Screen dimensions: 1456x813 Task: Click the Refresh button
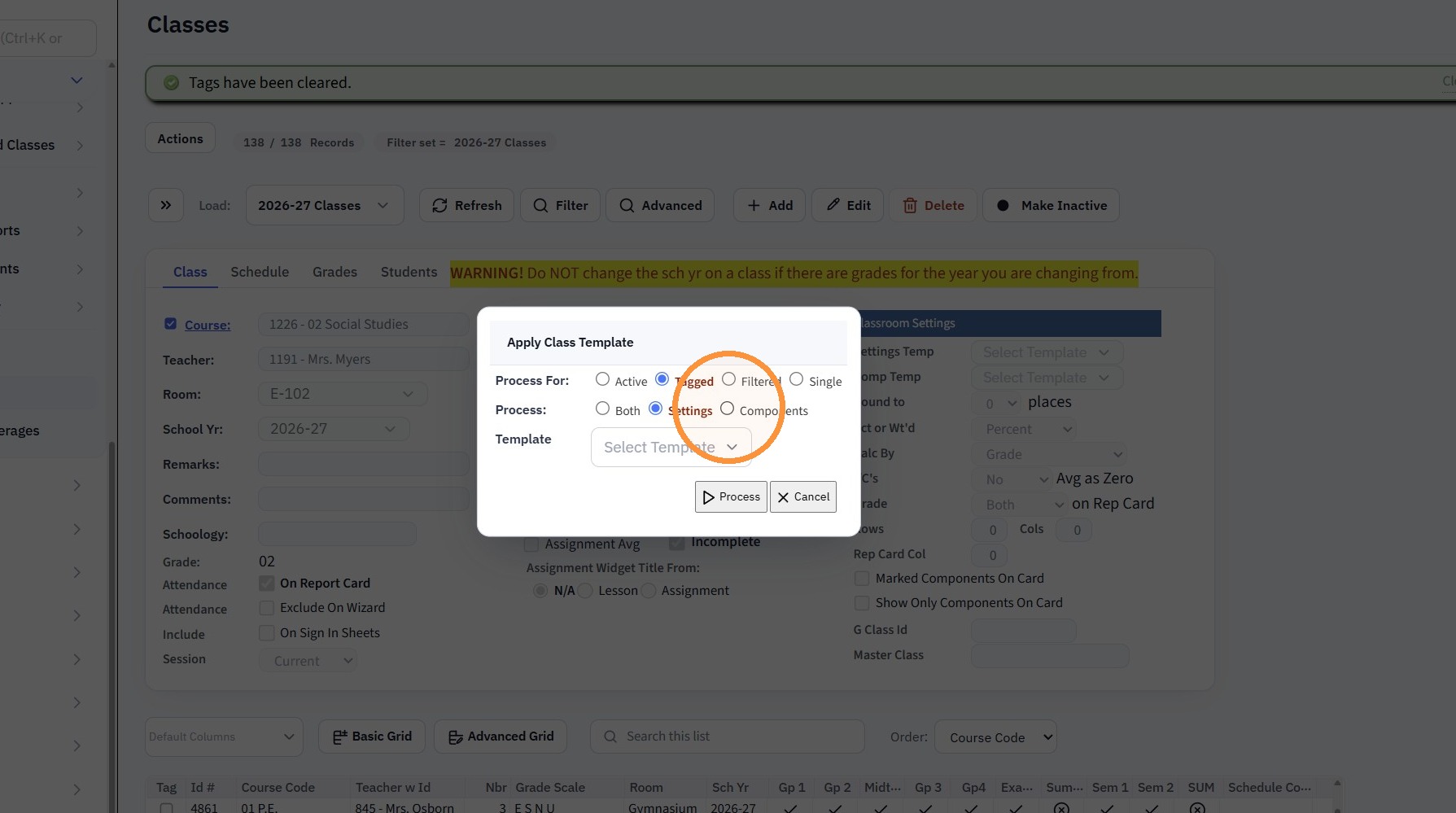pyautogui.click(x=466, y=205)
